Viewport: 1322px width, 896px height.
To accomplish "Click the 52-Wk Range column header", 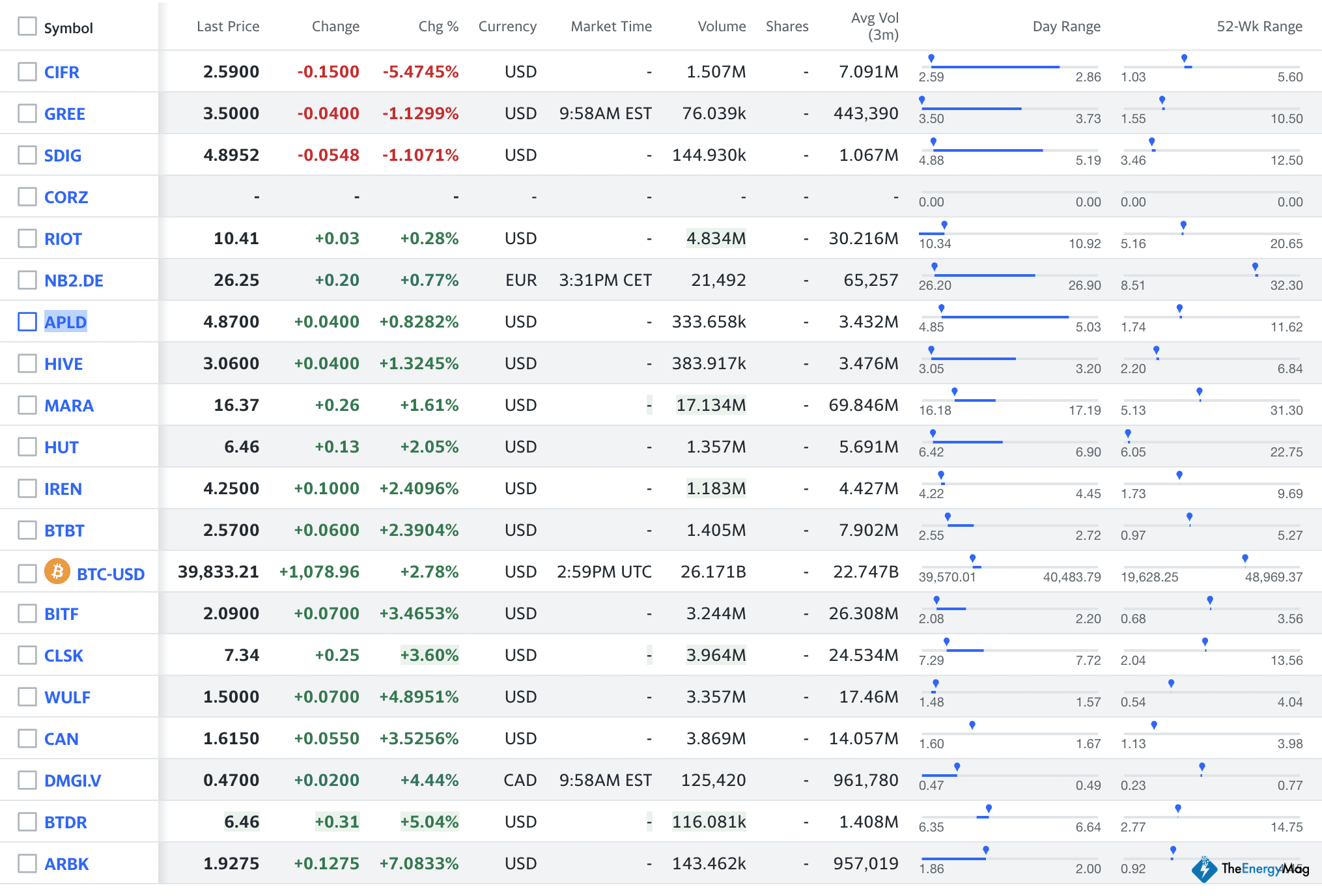I will (x=1259, y=27).
